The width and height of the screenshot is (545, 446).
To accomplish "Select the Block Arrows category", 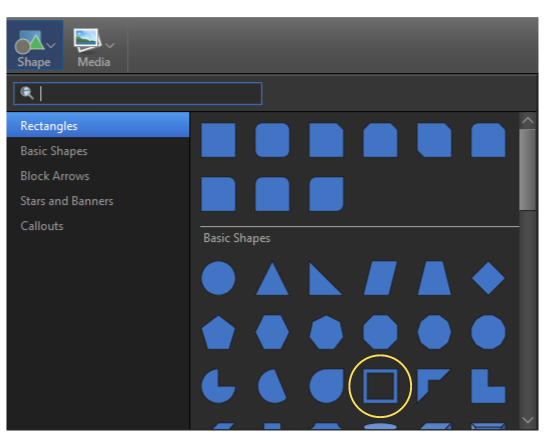I will click(x=55, y=176).
